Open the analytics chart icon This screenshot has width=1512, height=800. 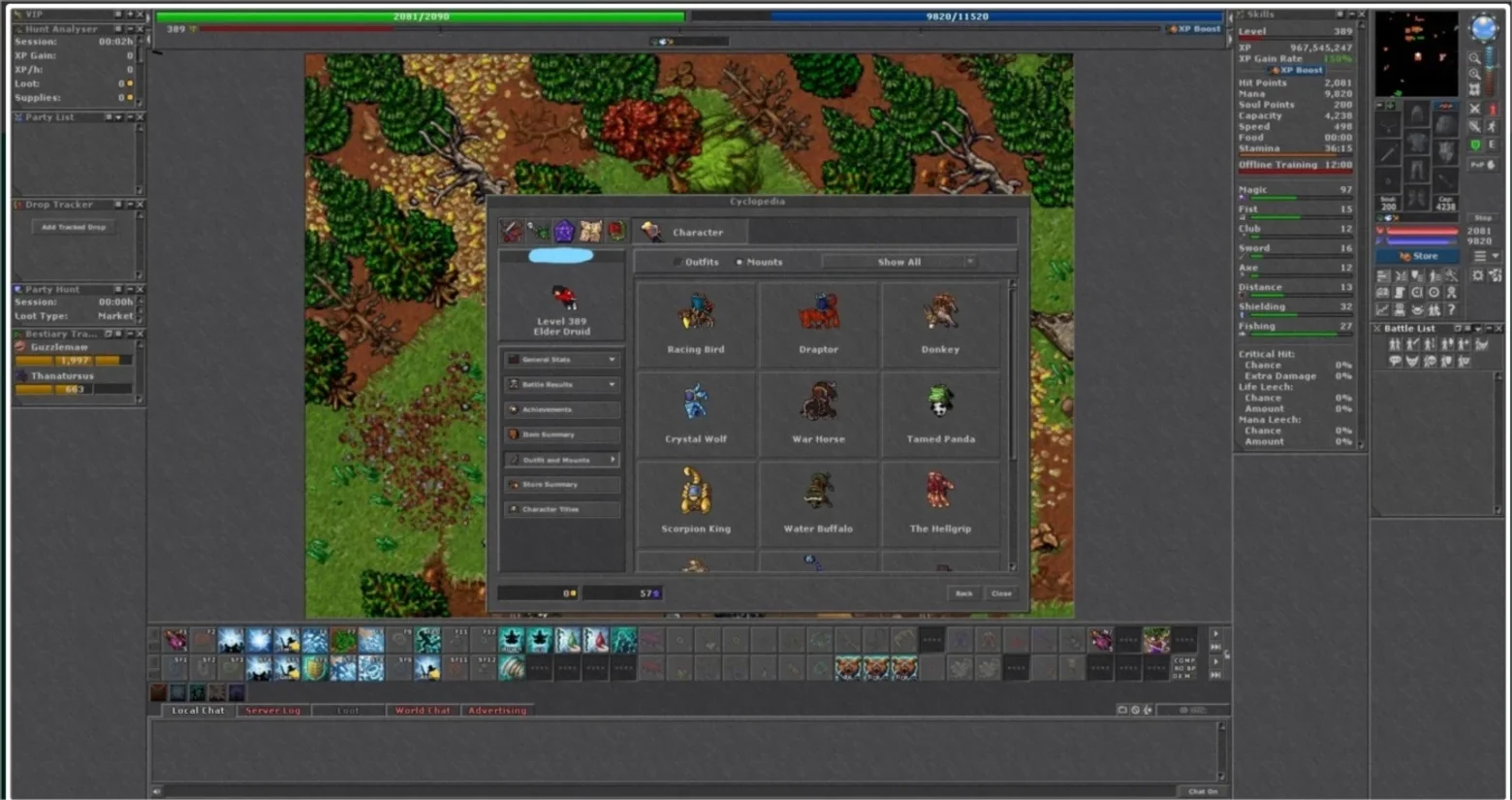[1383, 309]
